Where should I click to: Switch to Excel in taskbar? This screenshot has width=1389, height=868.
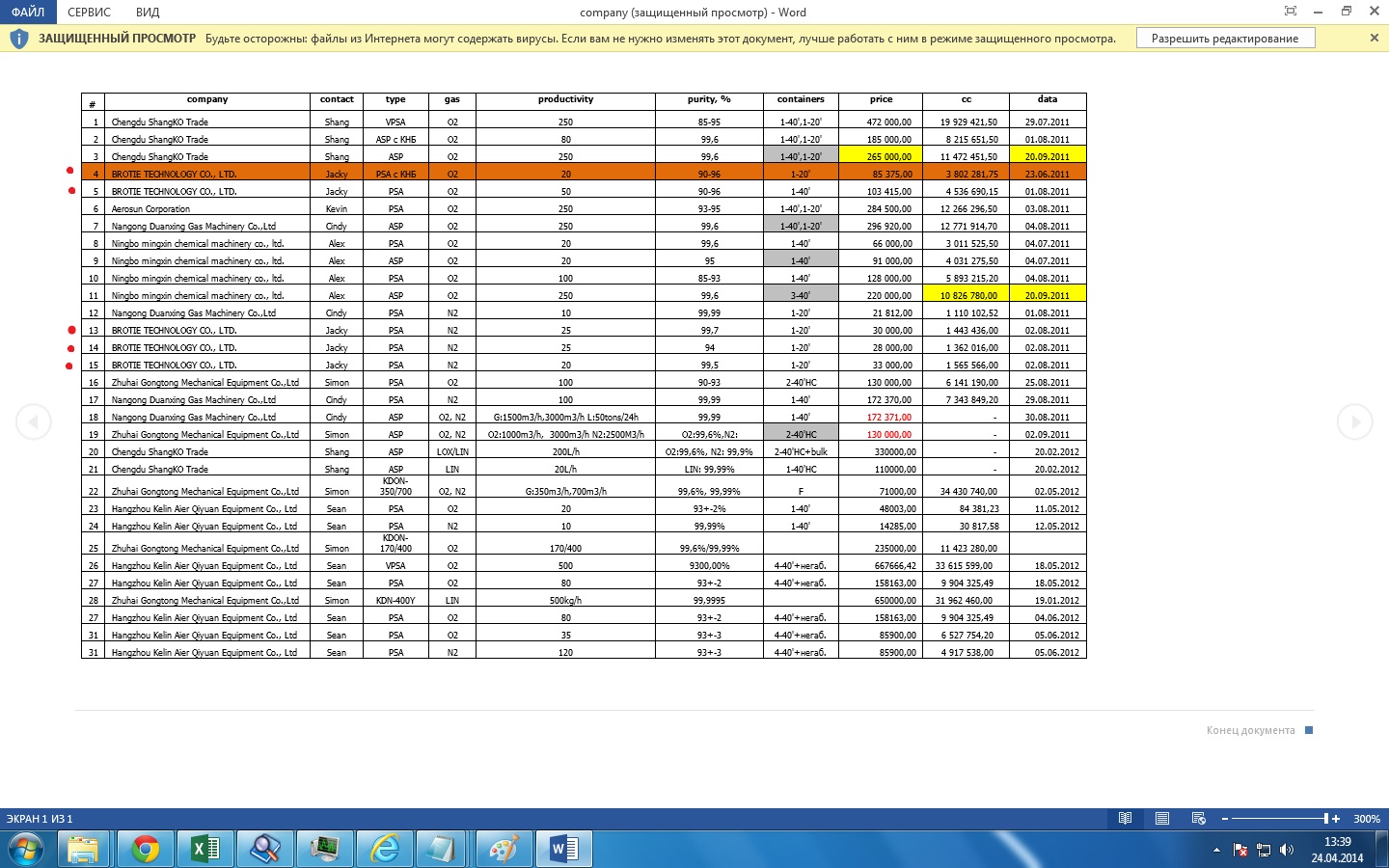pyautogui.click(x=205, y=849)
